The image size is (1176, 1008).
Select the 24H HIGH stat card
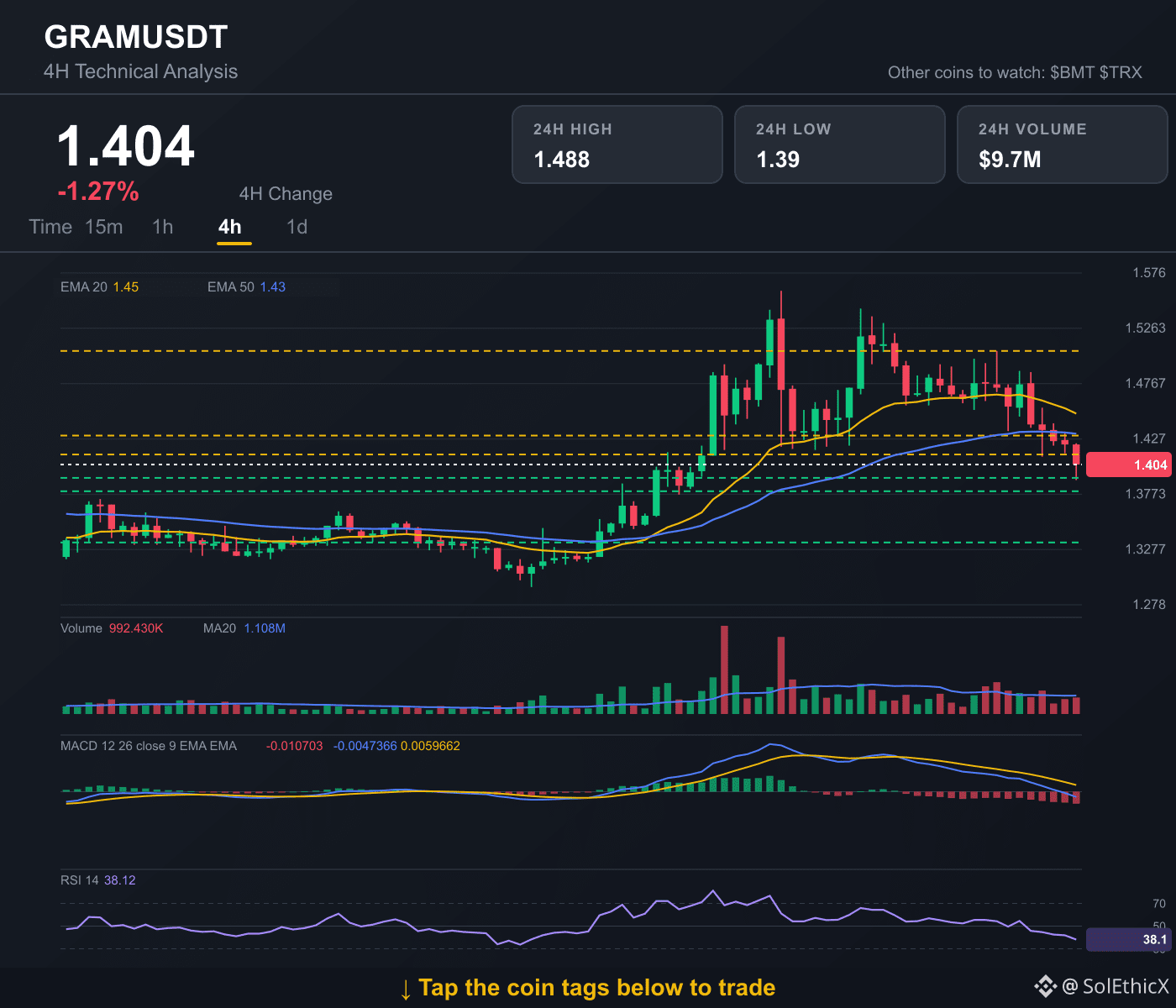617,144
